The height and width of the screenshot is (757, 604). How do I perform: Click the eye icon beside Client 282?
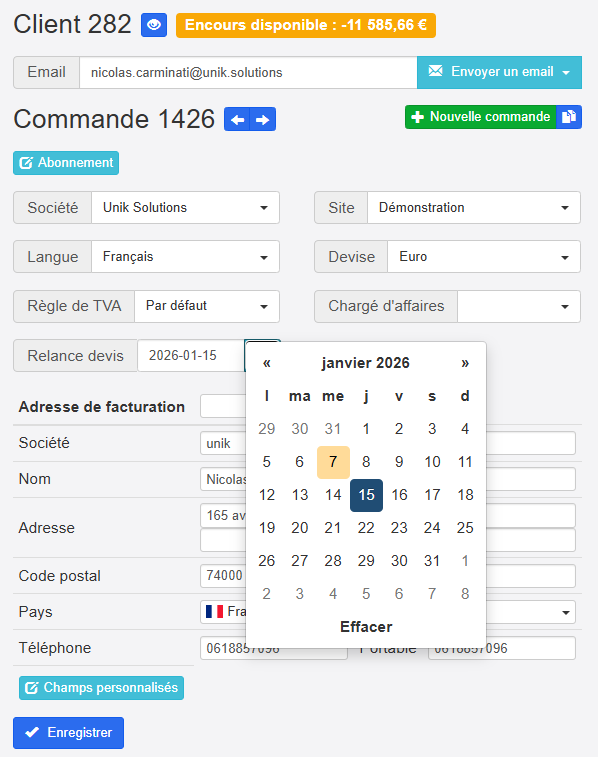coord(154,25)
